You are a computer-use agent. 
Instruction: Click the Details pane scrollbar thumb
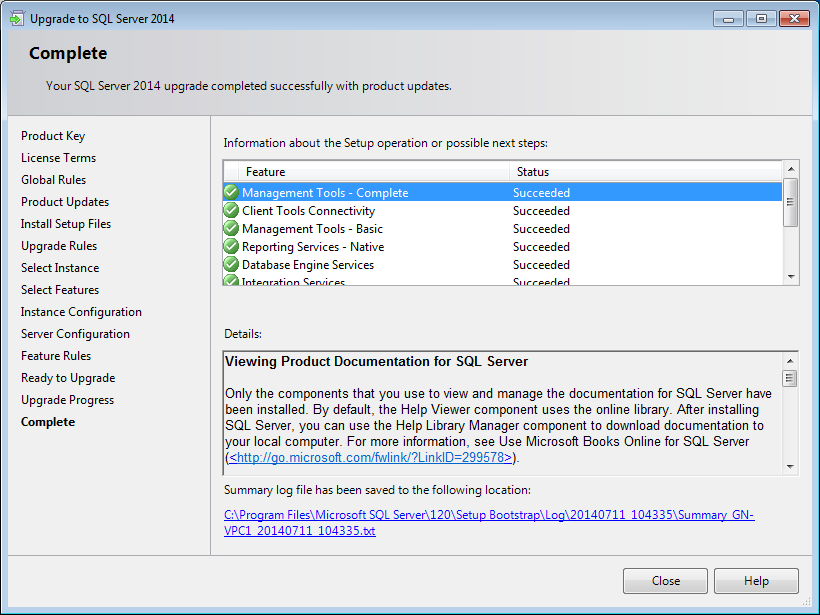pos(790,378)
